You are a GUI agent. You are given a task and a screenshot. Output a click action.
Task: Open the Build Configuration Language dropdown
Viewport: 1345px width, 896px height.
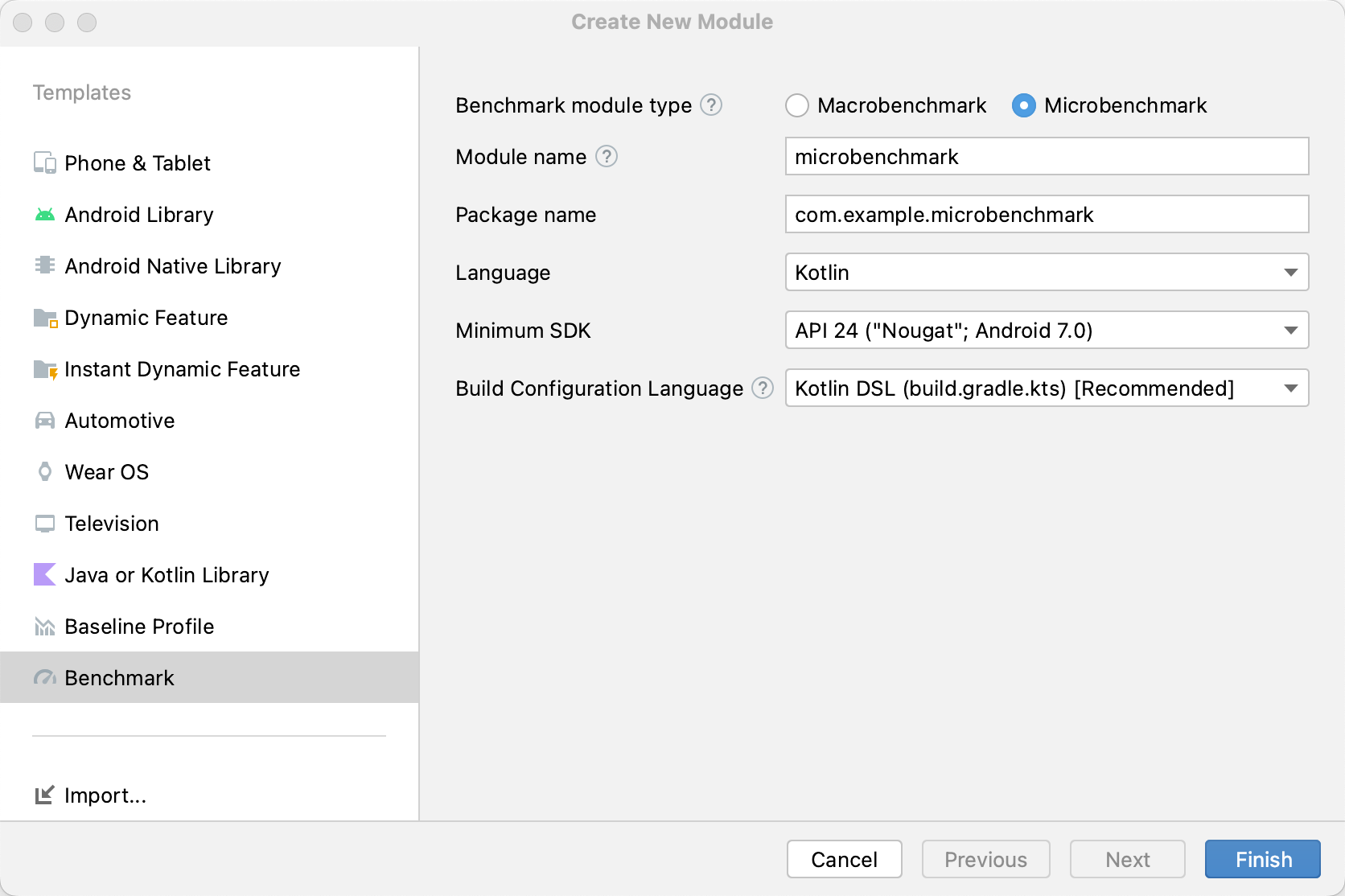(1289, 388)
